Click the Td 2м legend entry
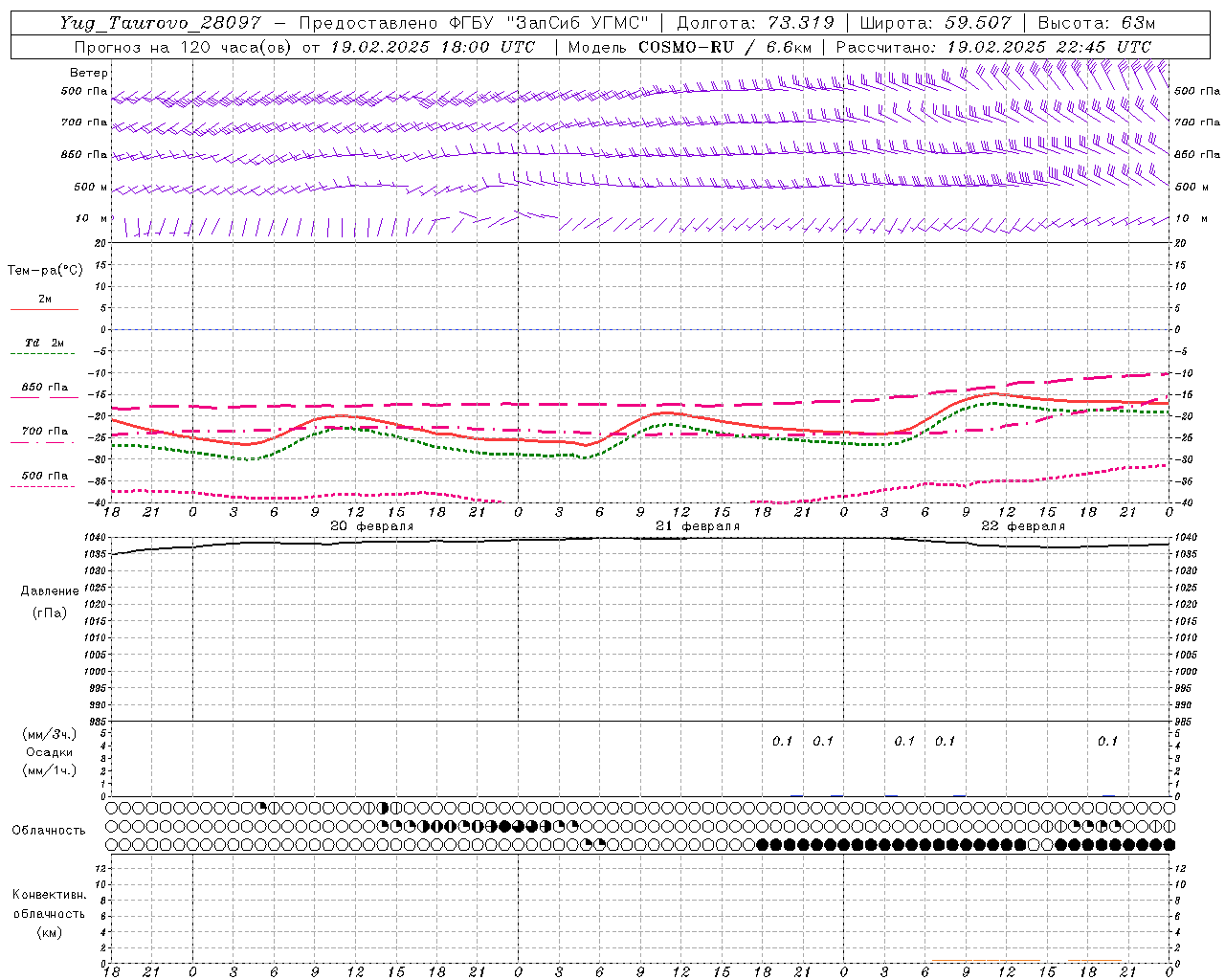This screenshot has height=980, width=1225. 44,343
